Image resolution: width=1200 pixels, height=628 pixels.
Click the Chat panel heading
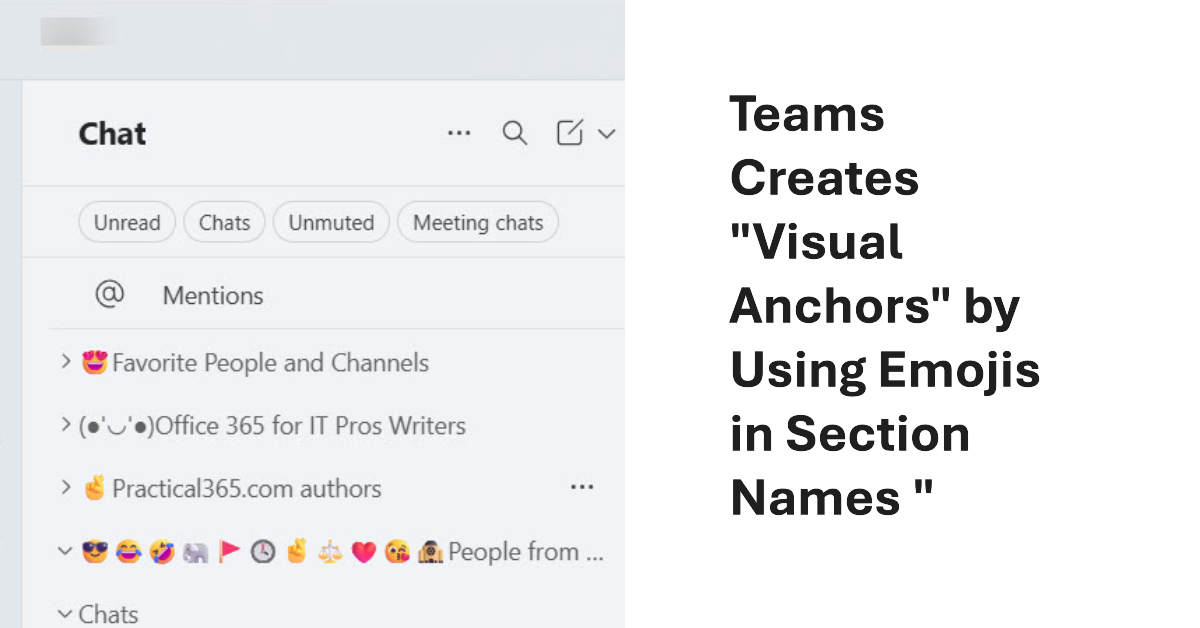(112, 133)
